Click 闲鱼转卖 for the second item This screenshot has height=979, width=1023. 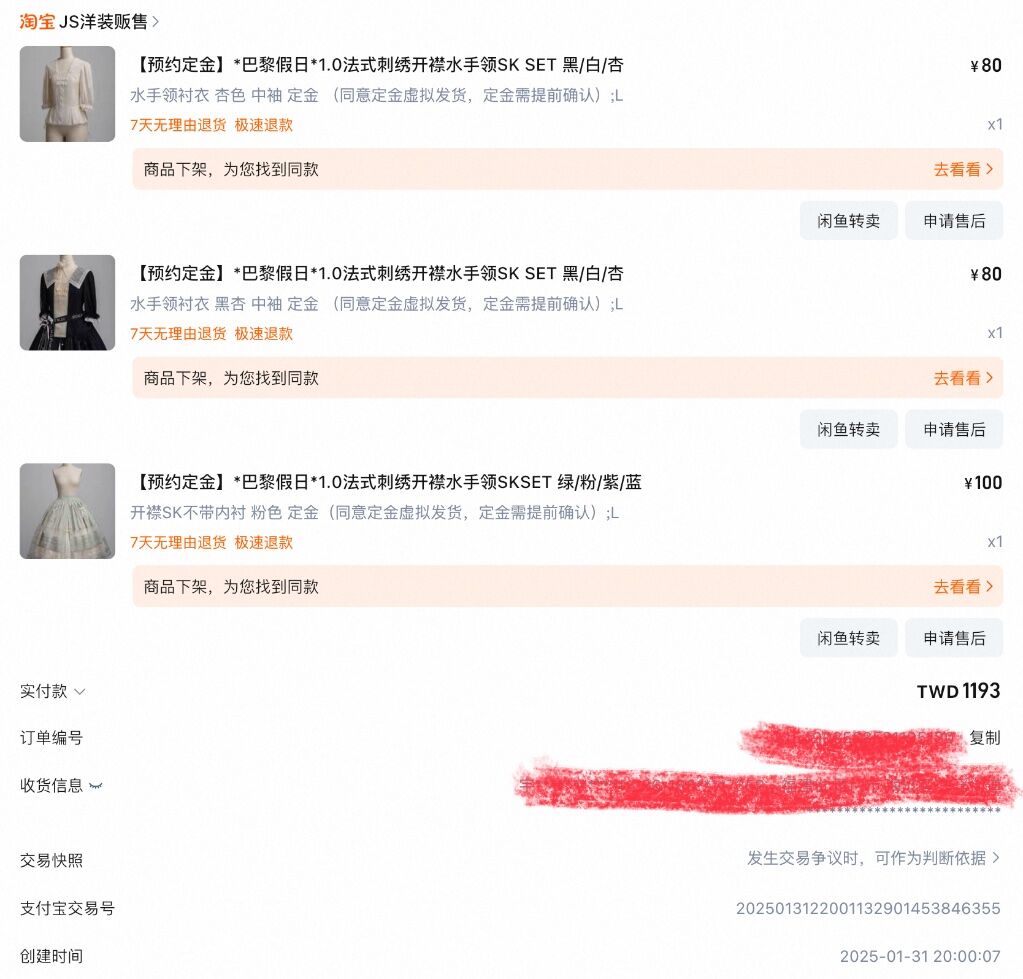(x=848, y=430)
